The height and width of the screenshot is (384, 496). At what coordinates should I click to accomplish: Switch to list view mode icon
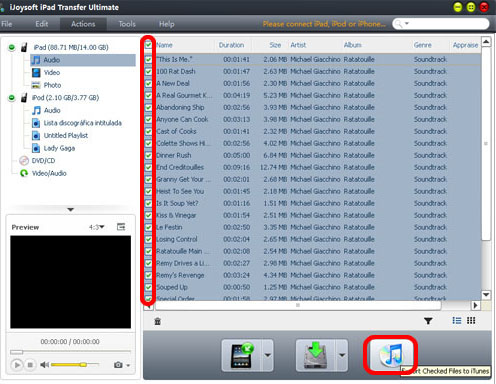pos(457,321)
